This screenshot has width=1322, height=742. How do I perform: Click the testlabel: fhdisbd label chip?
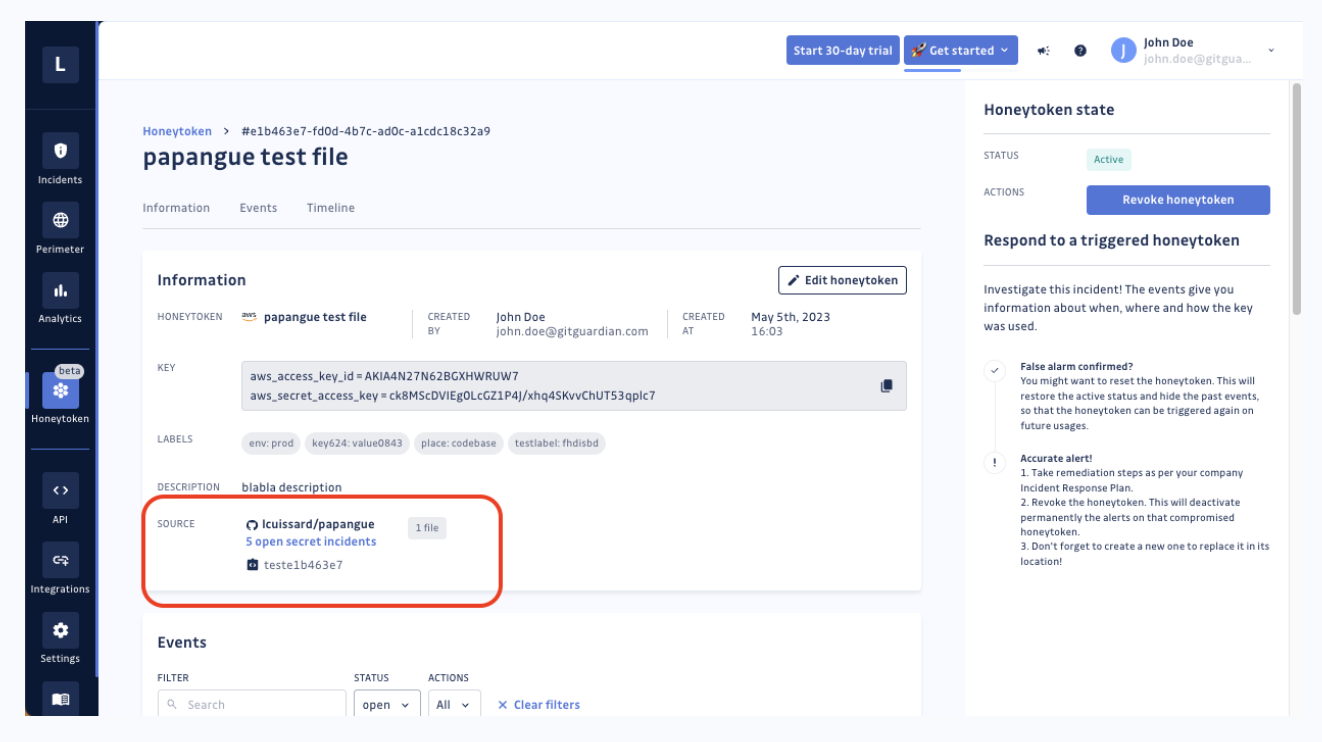coord(557,443)
